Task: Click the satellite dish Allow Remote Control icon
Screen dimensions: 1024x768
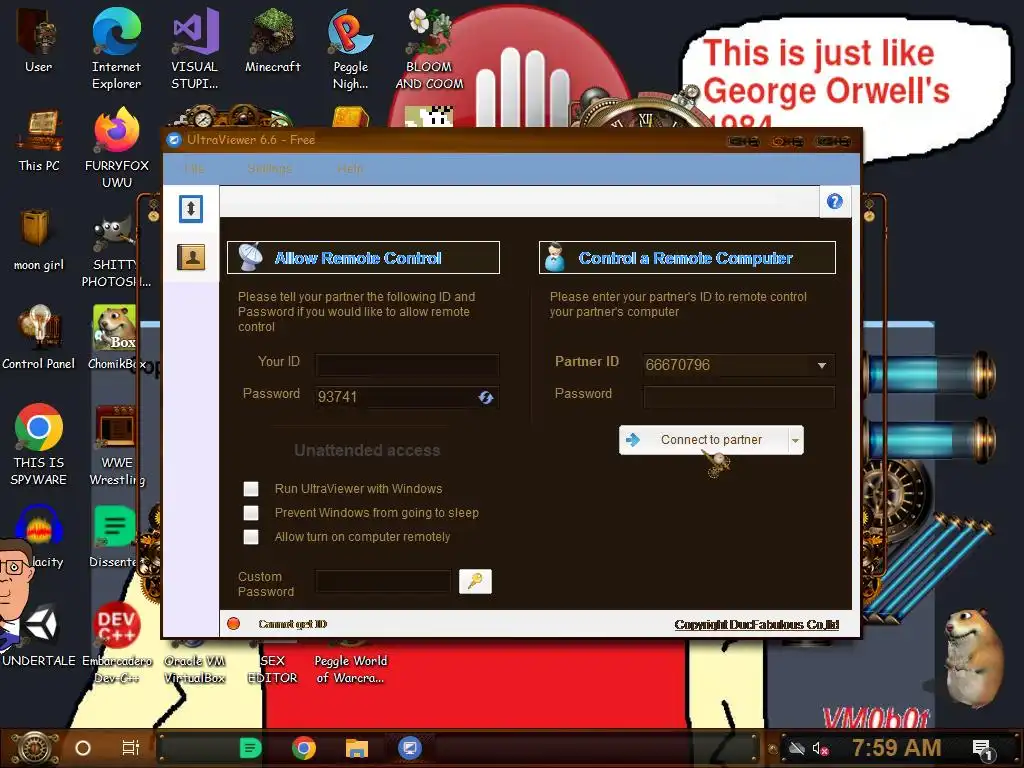Action: tap(251, 257)
